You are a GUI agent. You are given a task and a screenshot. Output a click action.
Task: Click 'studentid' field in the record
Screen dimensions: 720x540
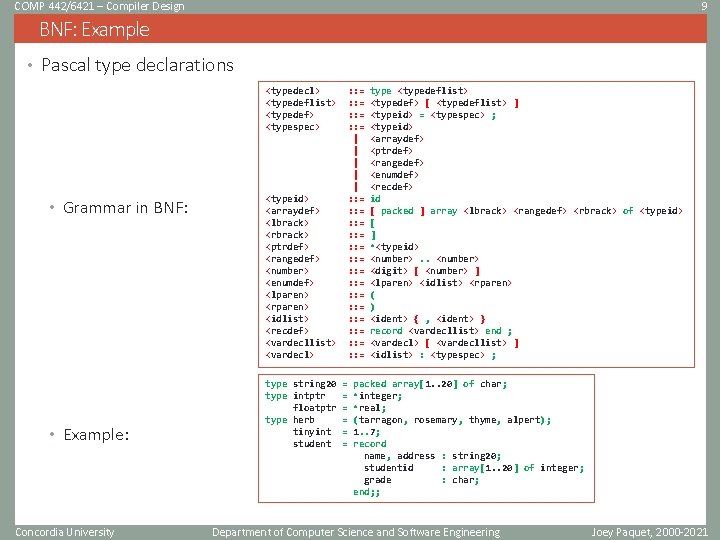point(388,468)
